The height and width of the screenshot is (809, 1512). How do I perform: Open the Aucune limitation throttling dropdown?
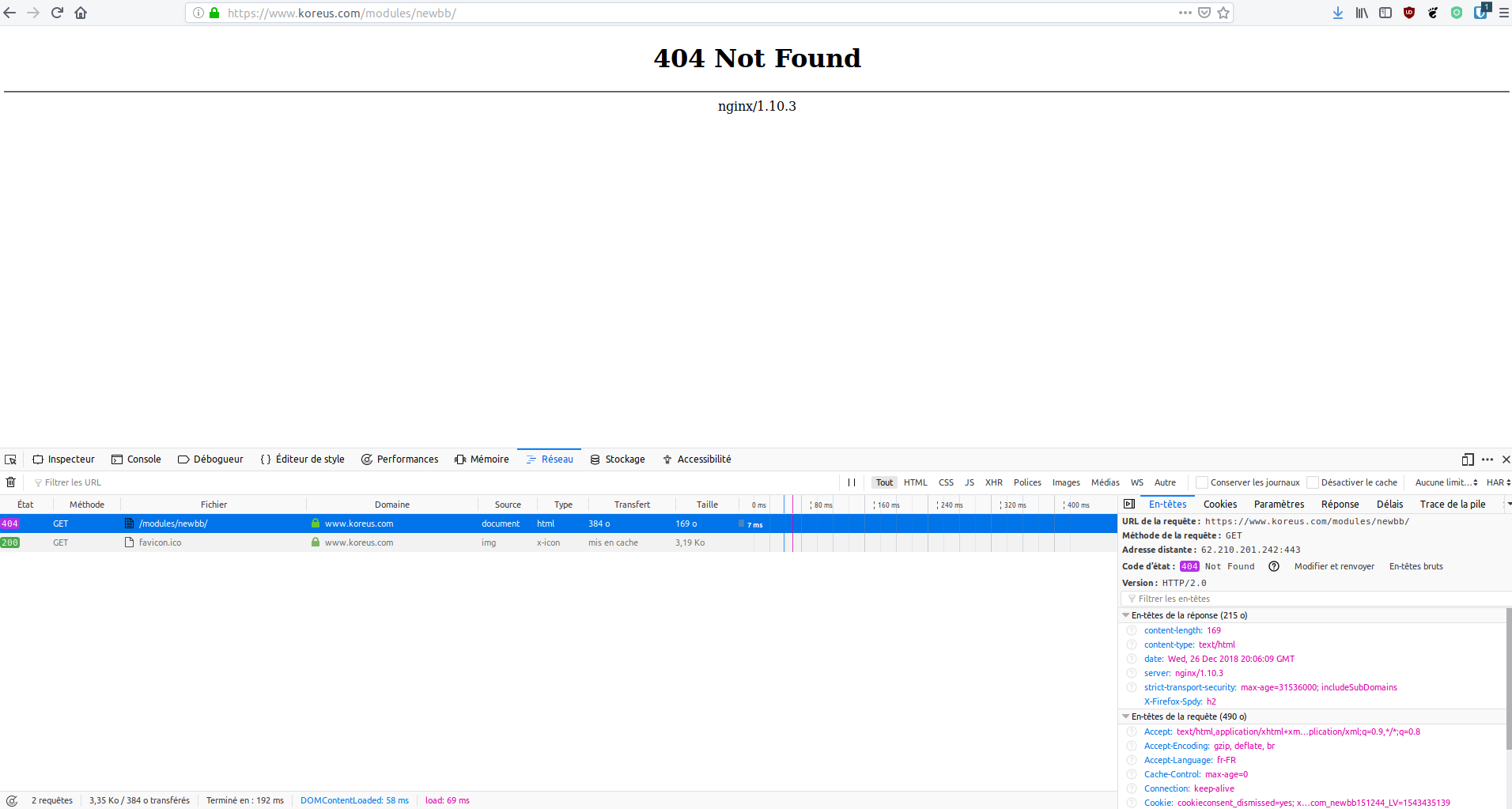pyautogui.click(x=1446, y=482)
